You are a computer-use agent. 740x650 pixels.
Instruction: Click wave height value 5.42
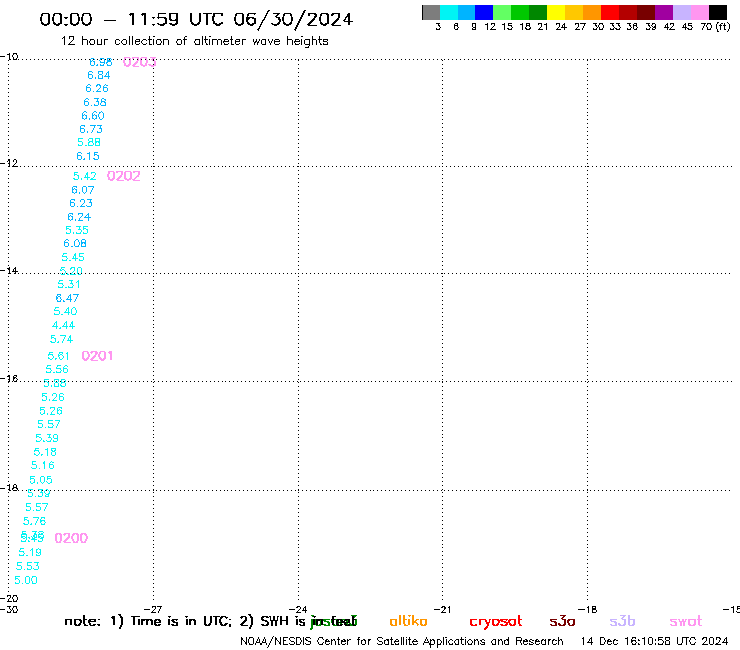pos(84,176)
